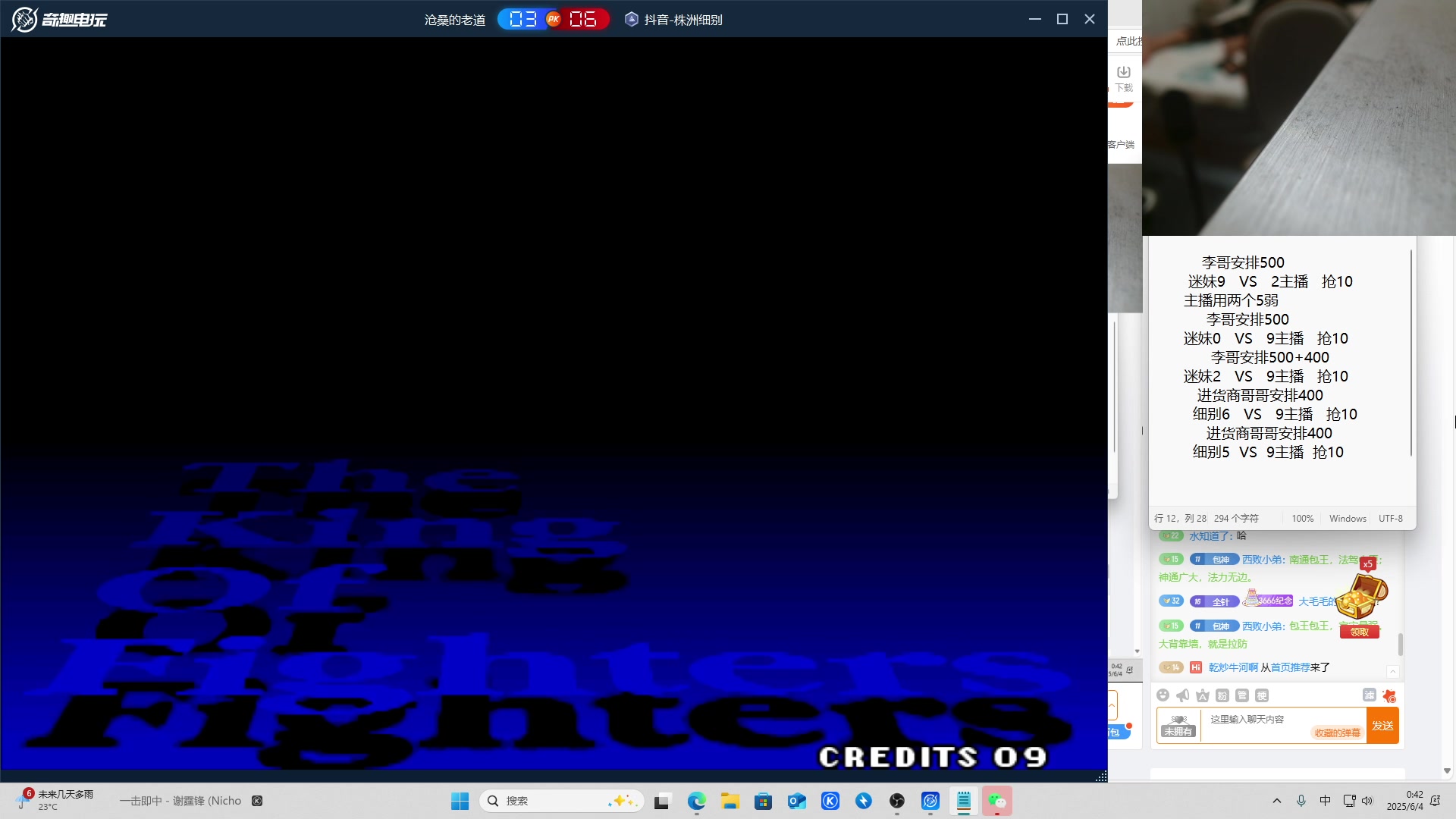Click the 奇趣电玩 logo in the title bar
Screen dimensions: 1456x819
(59, 19)
